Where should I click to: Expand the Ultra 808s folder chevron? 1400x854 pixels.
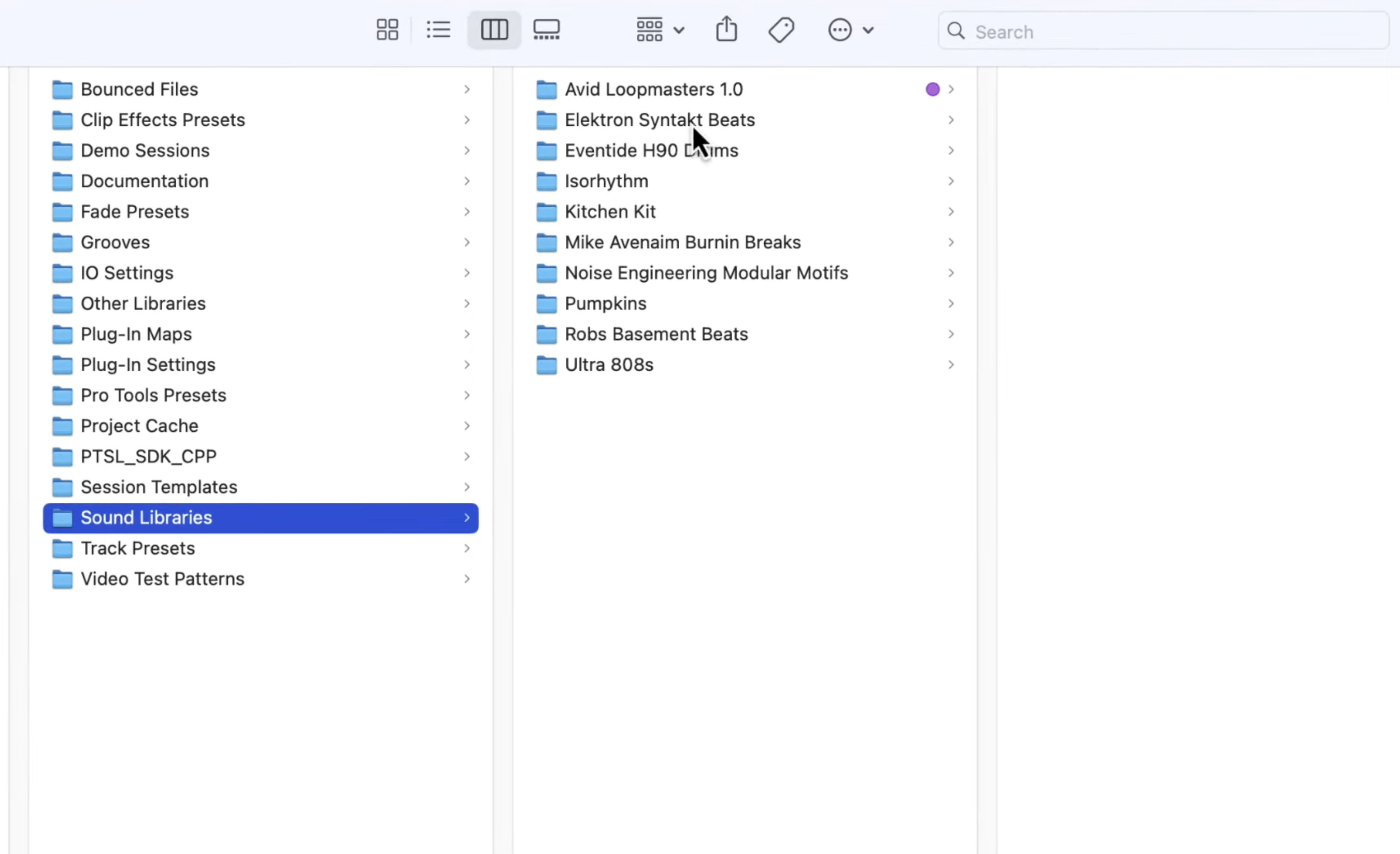(951, 365)
